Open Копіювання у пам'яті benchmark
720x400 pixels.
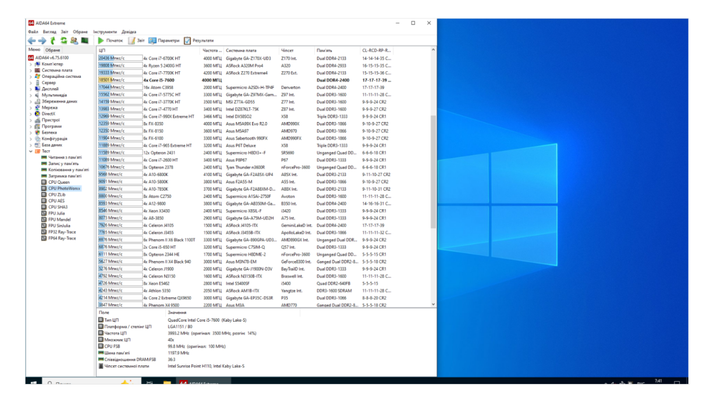[65, 169]
